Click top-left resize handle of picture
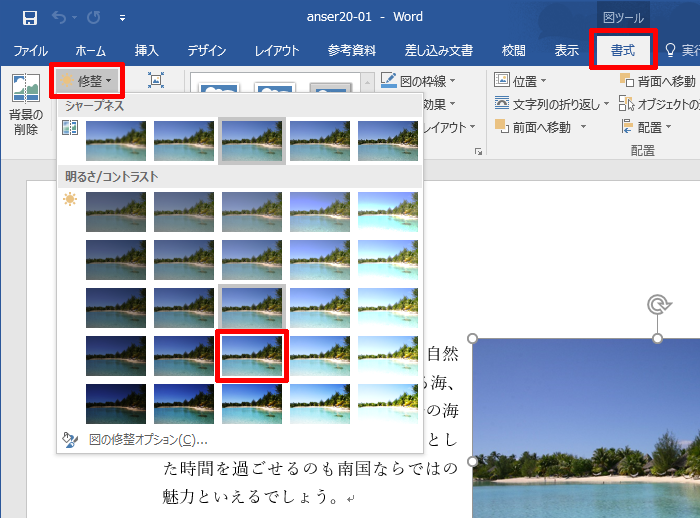 coord(472,338)
